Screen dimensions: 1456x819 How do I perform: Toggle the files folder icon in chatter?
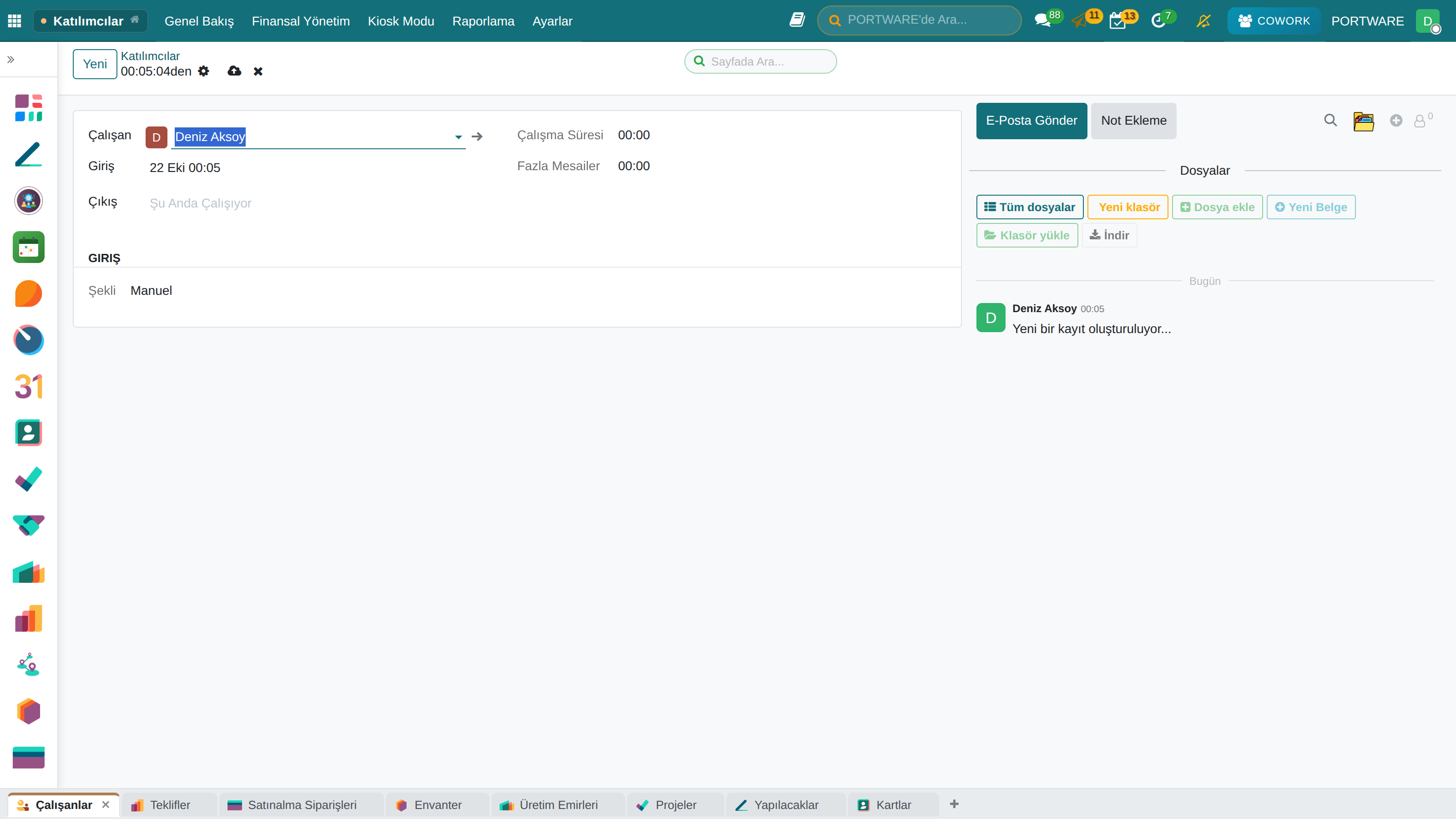1363,121
